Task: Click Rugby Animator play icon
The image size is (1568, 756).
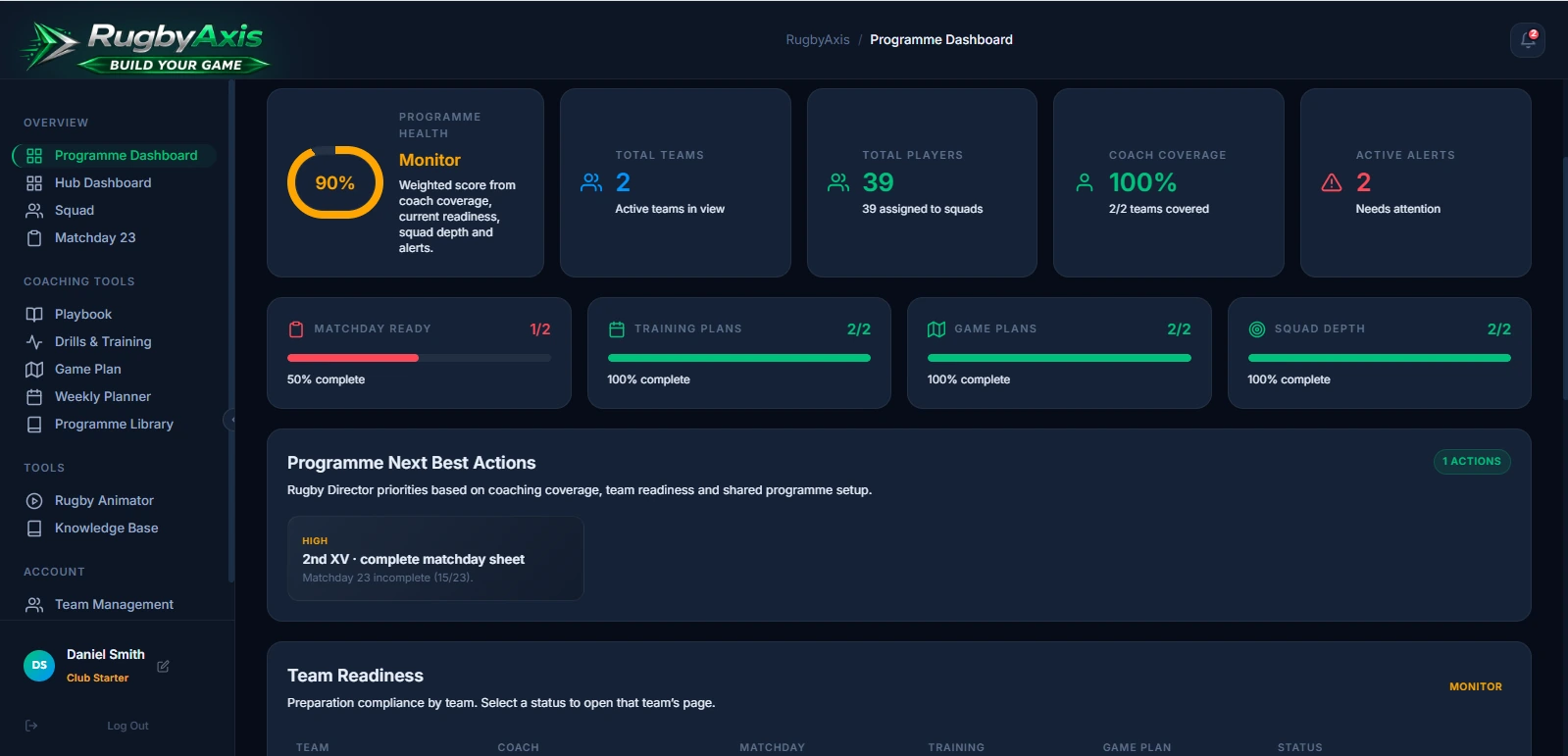Action: click(34, 501)
